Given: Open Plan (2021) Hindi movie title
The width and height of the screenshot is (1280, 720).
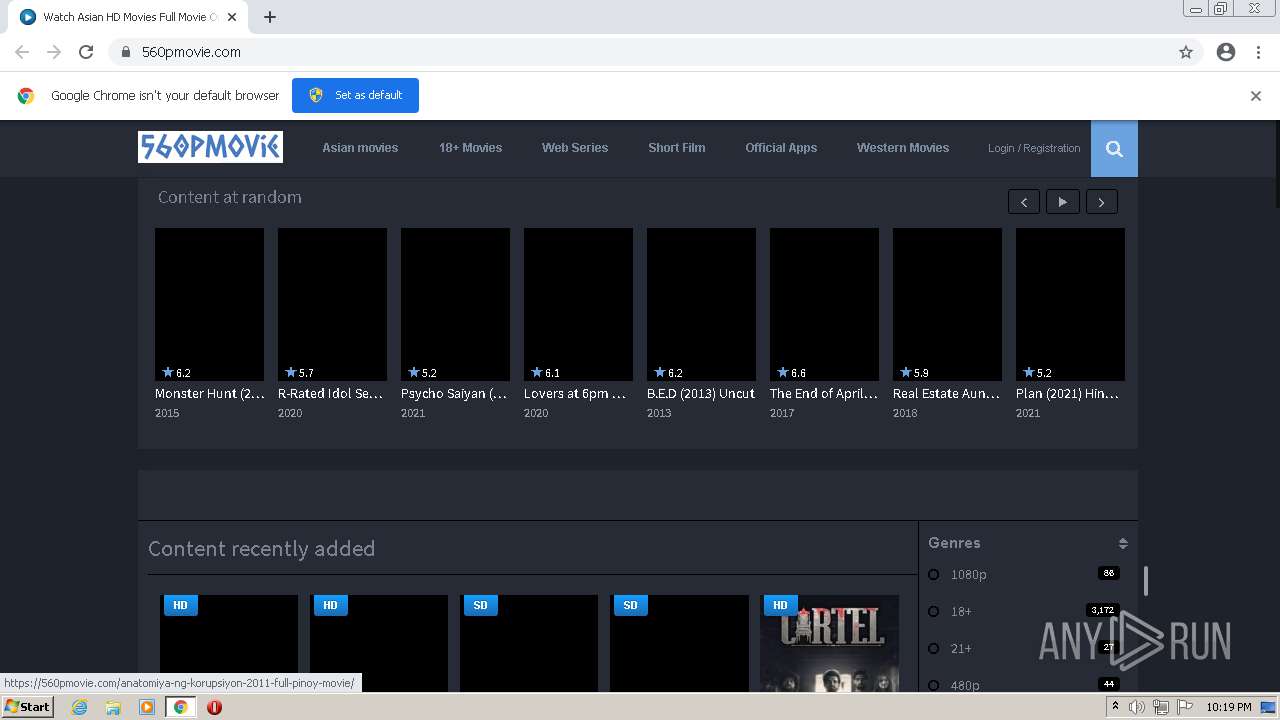Looking at the screenshot, I should 1067,394.
